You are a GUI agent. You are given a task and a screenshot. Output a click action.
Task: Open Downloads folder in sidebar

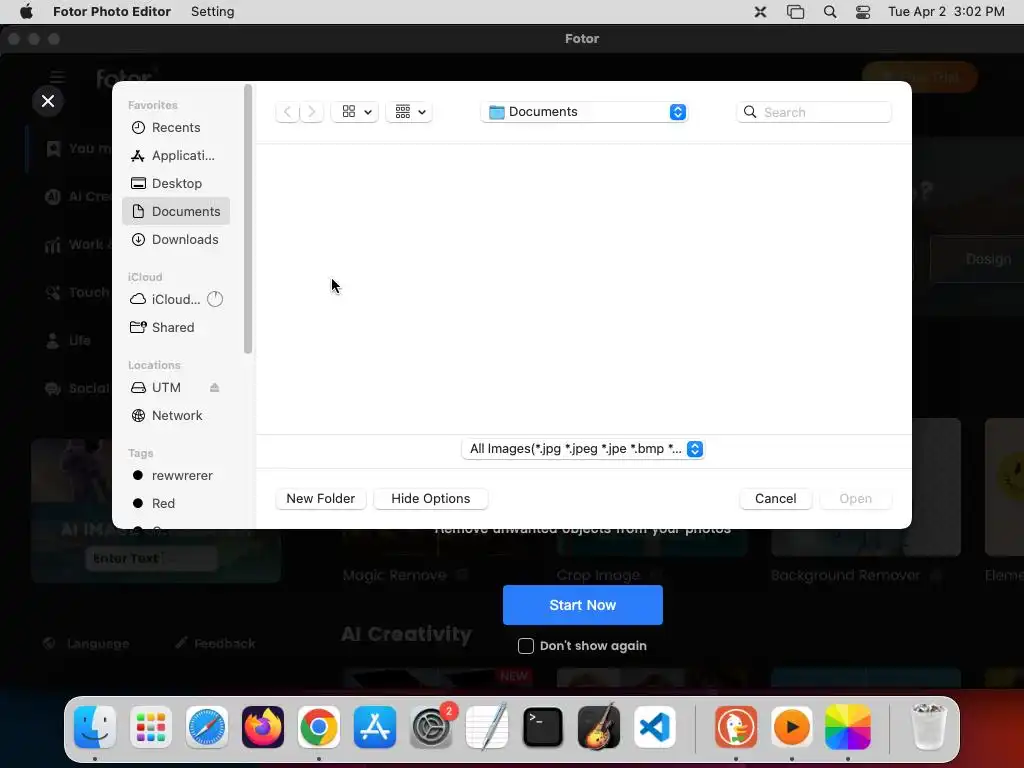(175, 240)
